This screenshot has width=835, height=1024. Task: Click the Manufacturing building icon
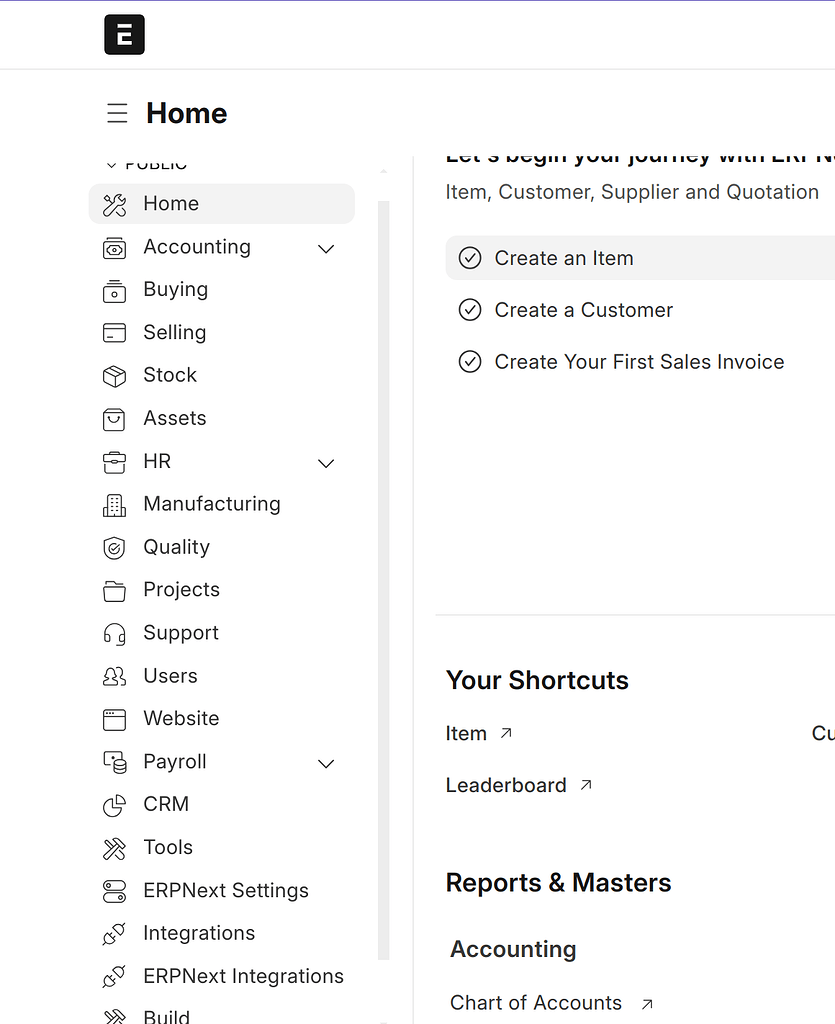[115, 505]
